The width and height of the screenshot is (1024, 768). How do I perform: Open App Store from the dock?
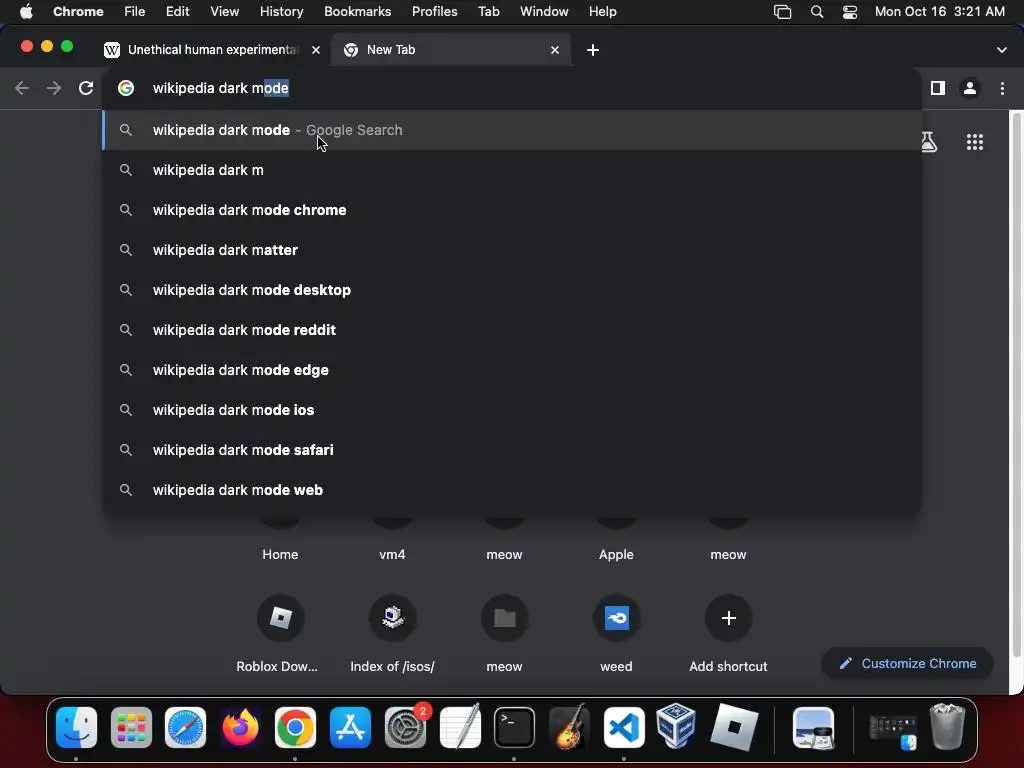click(350, 727)
